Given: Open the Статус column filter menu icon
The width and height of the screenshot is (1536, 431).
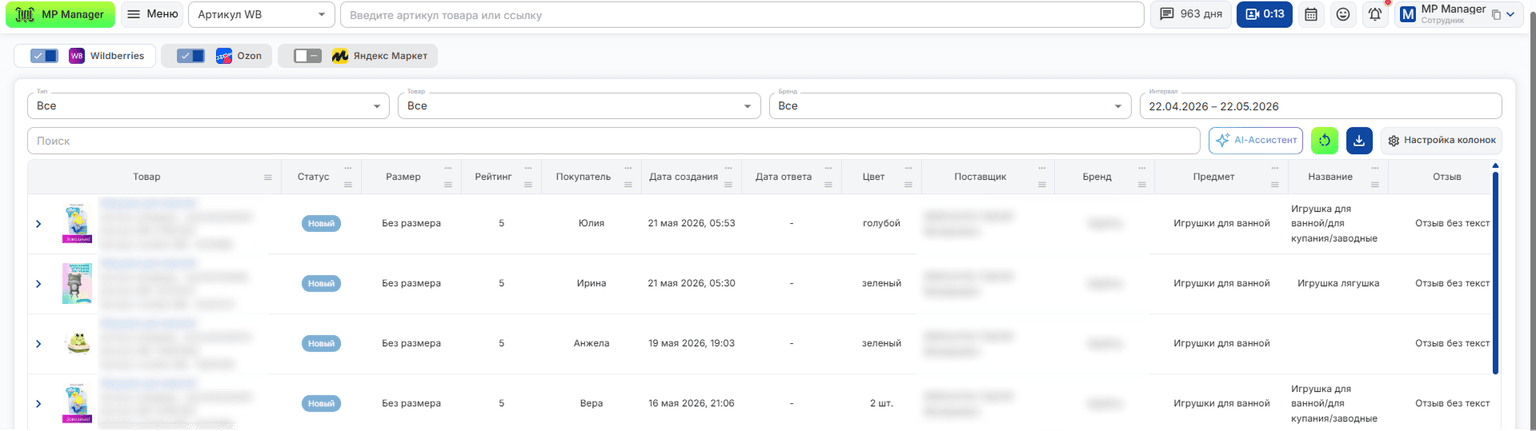Looking at the screenshot, I should coord(348,185).
